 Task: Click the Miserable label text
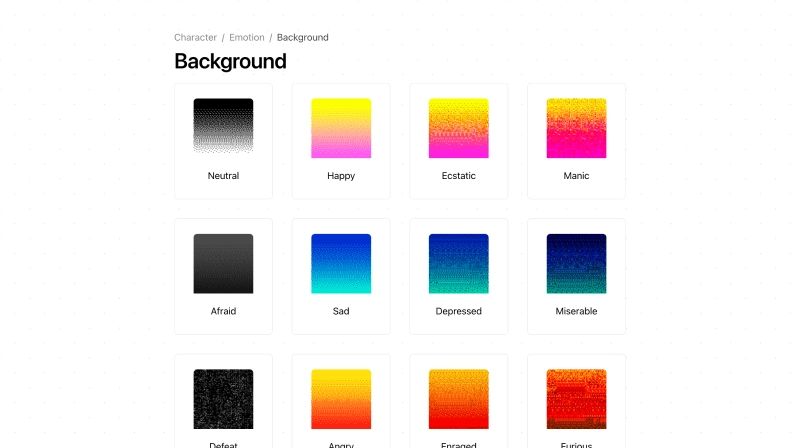tap(577, 311)
